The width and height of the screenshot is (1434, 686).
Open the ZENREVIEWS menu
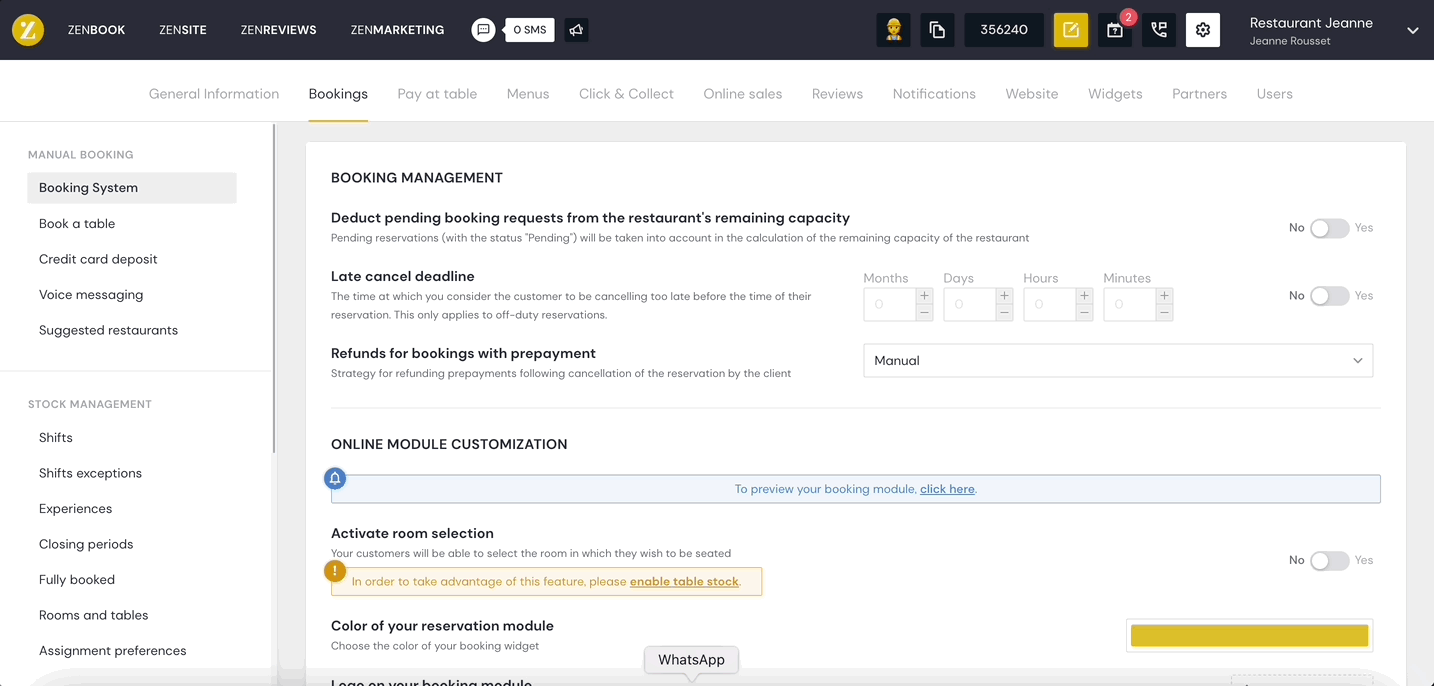click(278, 30)
